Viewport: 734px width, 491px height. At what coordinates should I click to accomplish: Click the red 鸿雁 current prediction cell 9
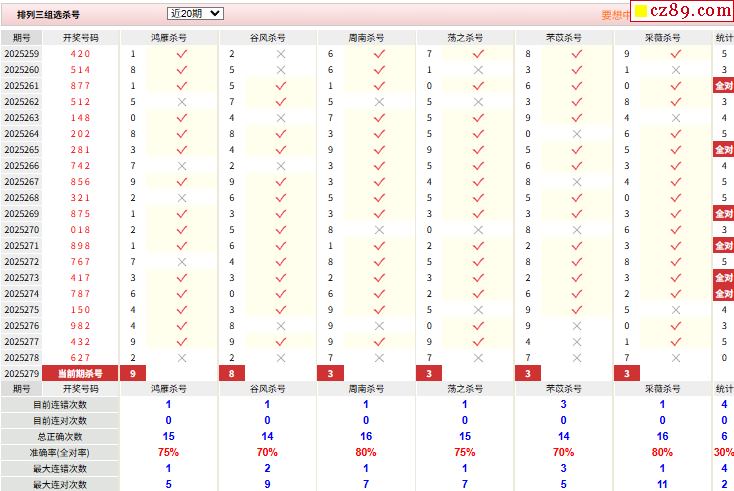click(133, 373)
